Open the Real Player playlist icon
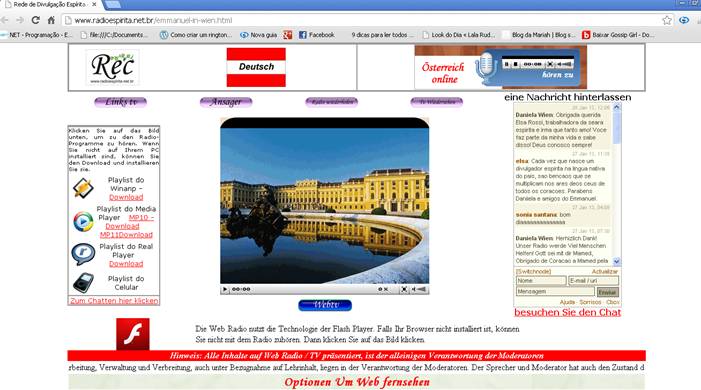 (x=83, y=254)
